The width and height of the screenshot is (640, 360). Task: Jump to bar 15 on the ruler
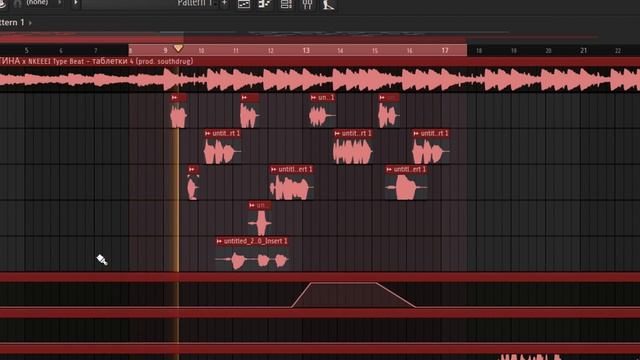(375, 51)
